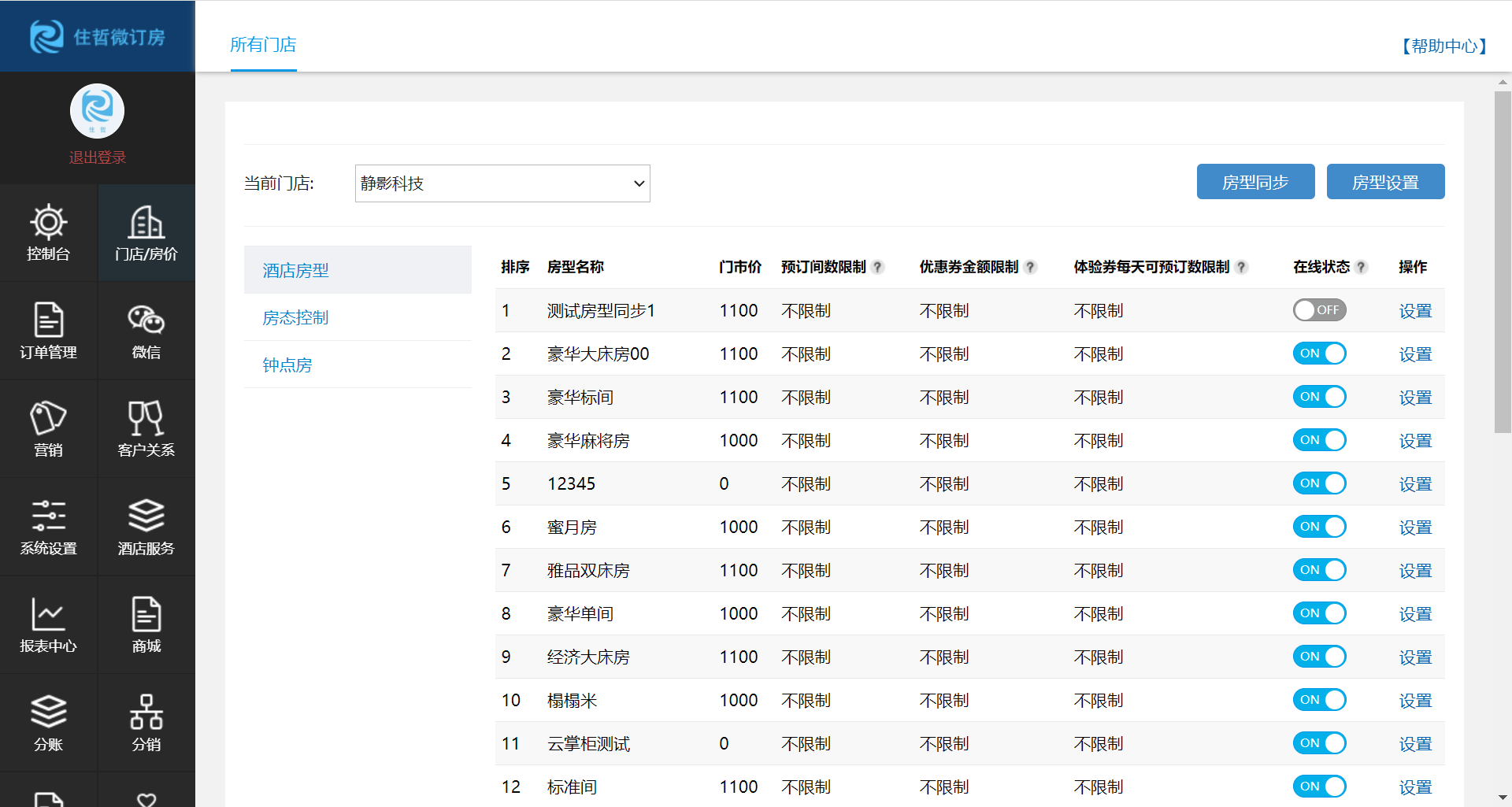
Task: Select 房态控制 in the side menu
Action: coord(358,317)
